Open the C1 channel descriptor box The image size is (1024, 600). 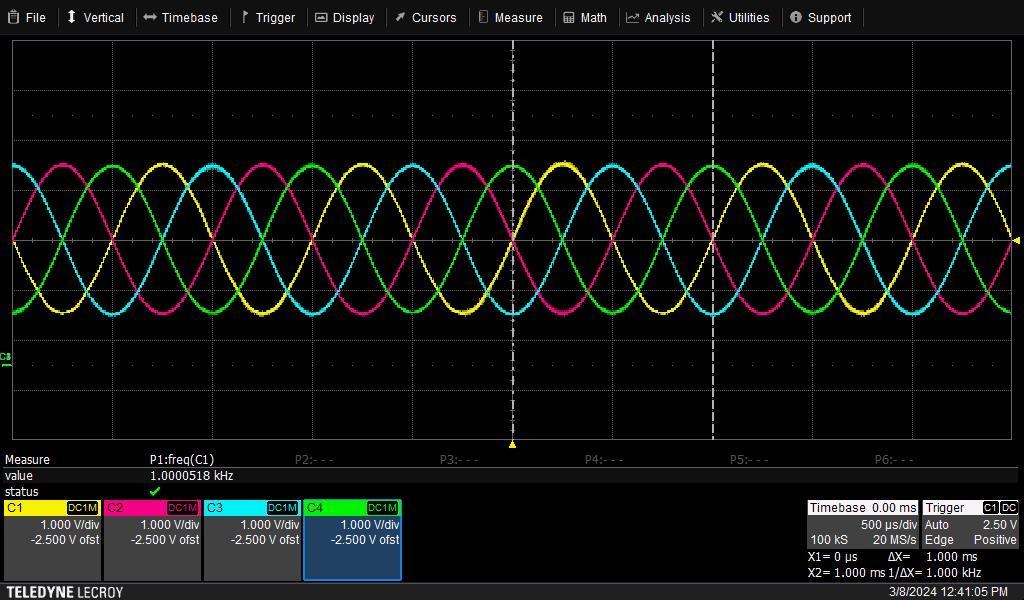(x=52, y=540)
